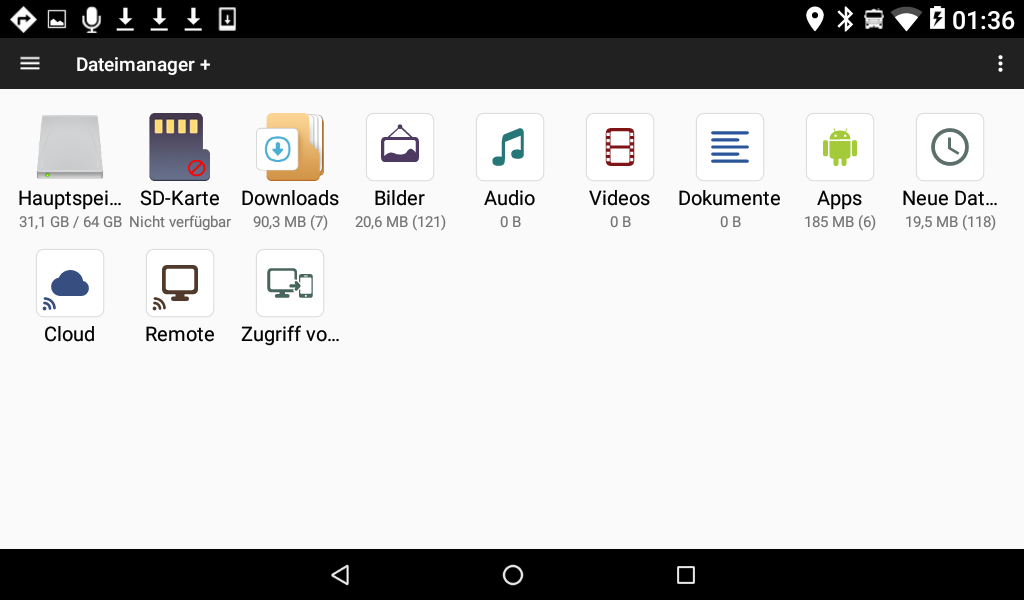Tap the Dateimanager + title
Screen dimensions: 1024x600
click(143, 64)
